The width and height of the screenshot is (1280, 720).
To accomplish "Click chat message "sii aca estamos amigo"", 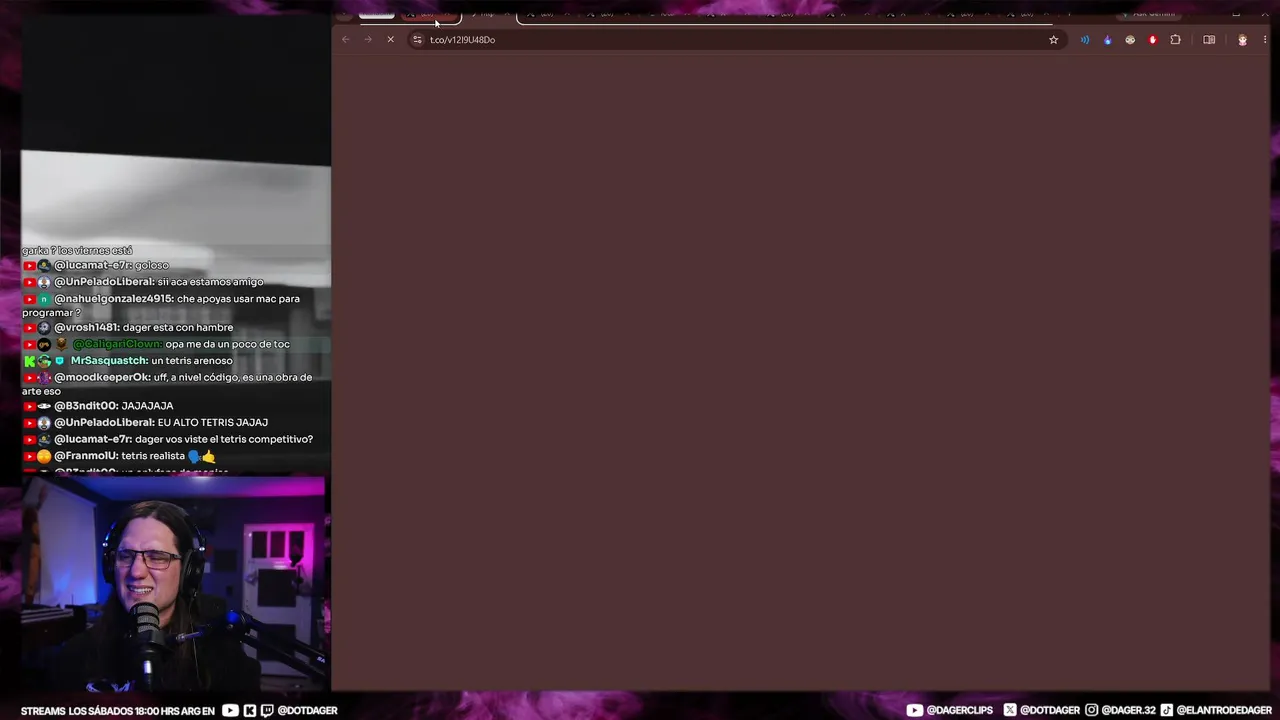I will click(x=210, y=282).
